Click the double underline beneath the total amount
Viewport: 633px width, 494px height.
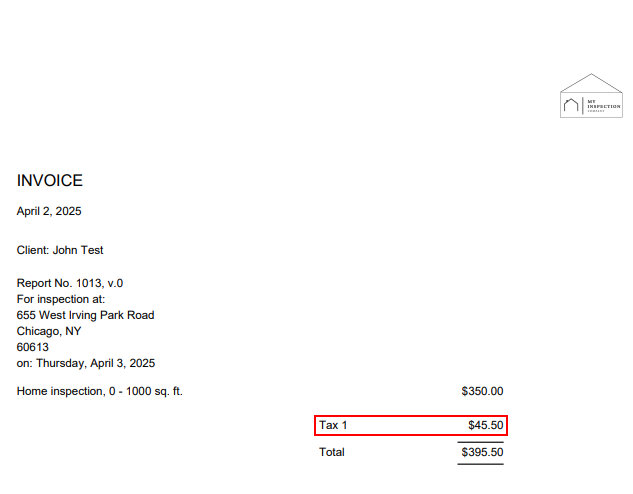481,464
